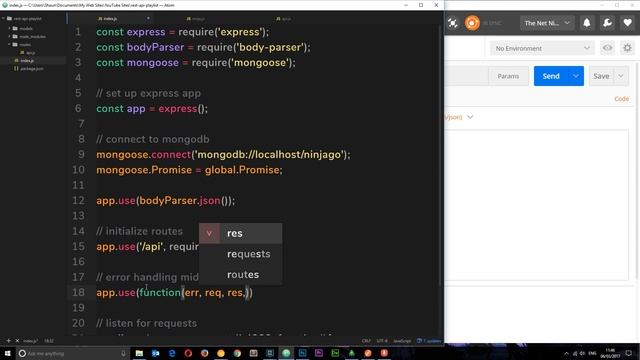640x360 pixels.
Task: Select 'routes' in autocomplete popup
Action: 240,275
